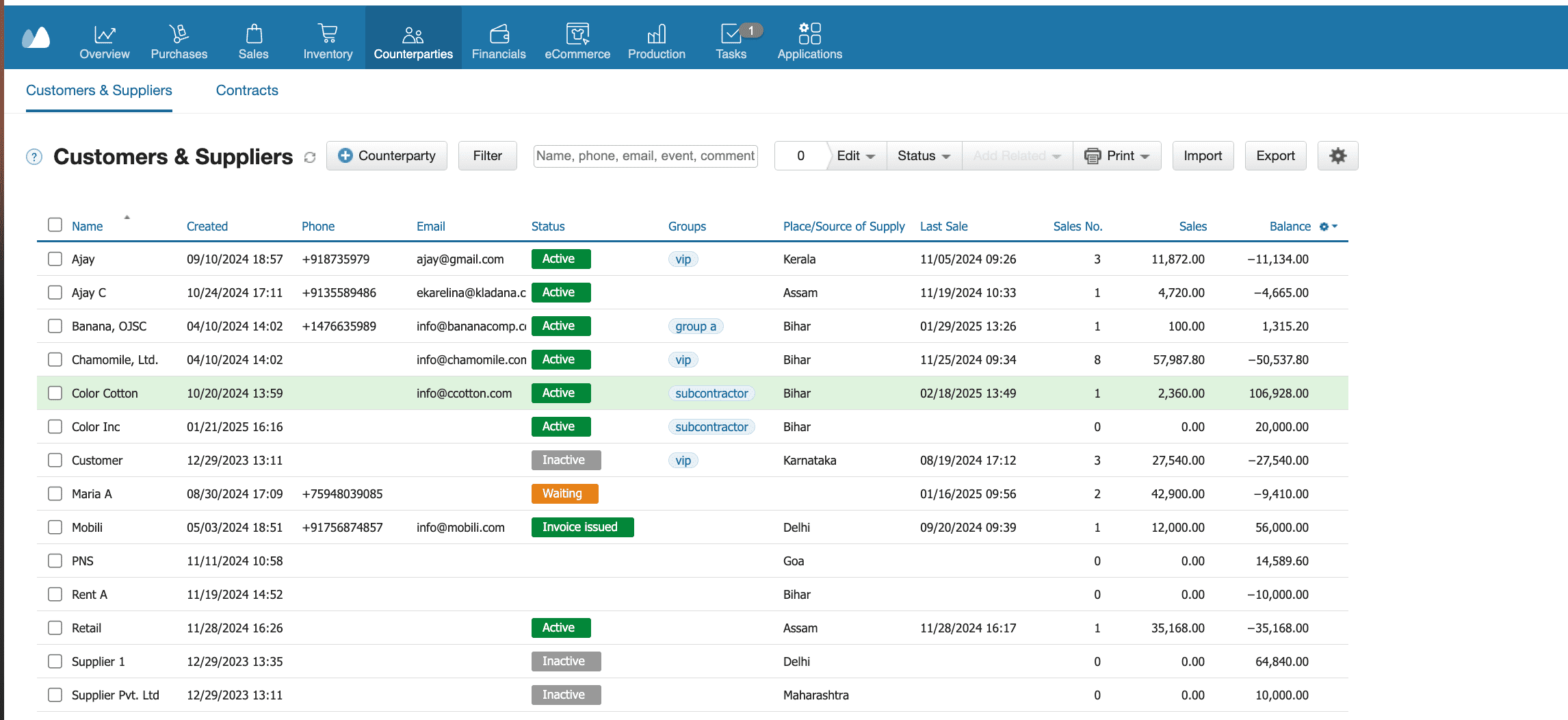Image resolution: width=1568 pixels, height=720 pixels.
Task: Open the Overview section
Action: tap(104, 41)
